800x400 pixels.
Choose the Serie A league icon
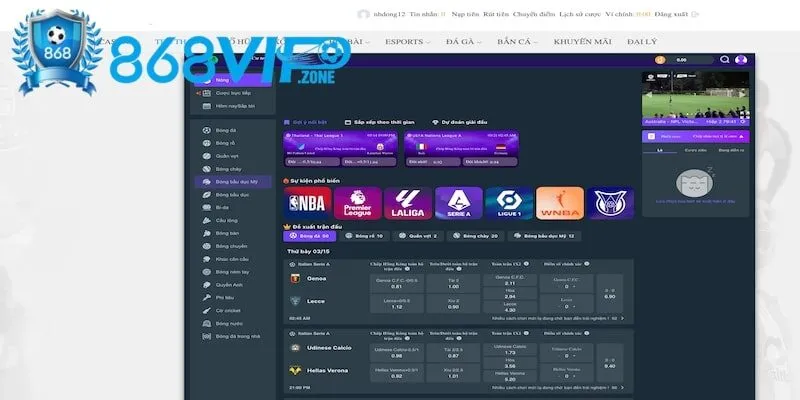[458, 203]
